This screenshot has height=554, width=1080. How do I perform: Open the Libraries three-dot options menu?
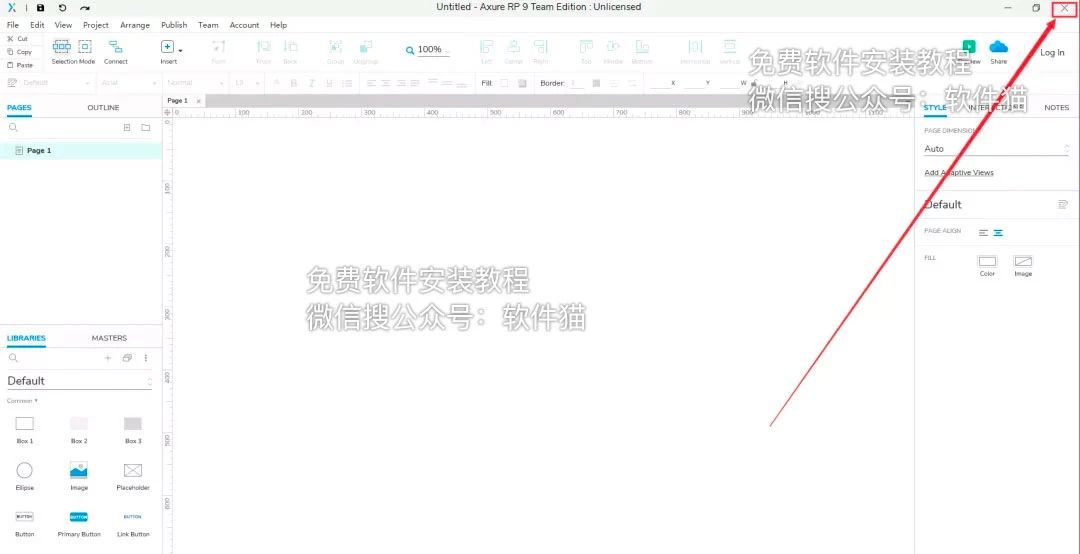click(145, 358)
